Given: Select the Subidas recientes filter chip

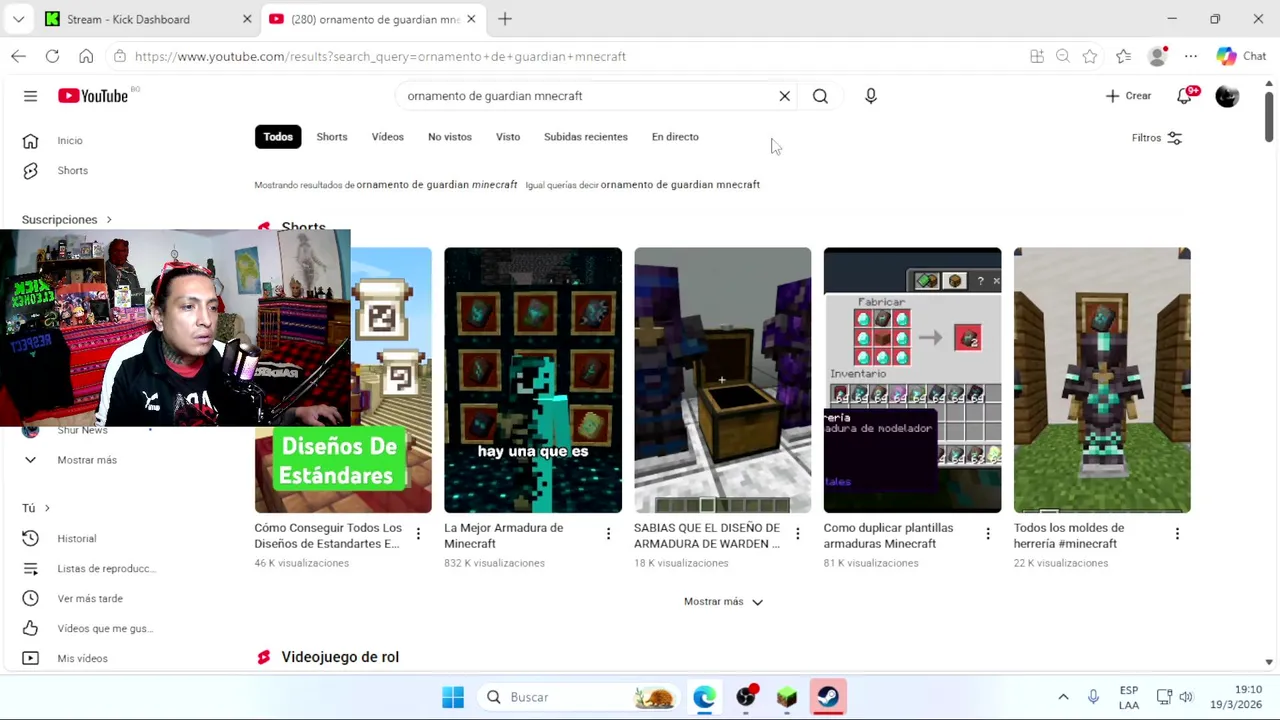Looking at the screenshot, I should tap(586, 137).
